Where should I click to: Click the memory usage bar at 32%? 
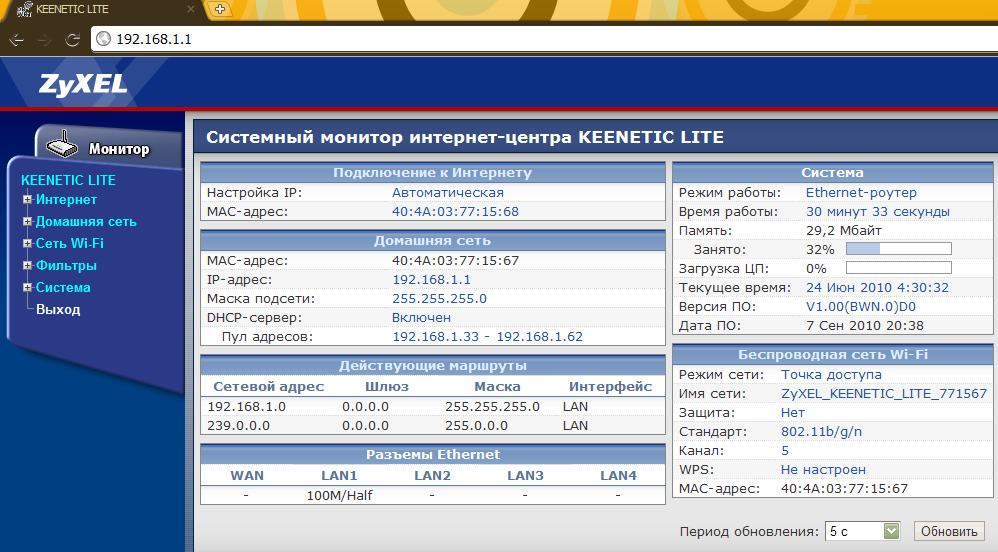(899, 249)
